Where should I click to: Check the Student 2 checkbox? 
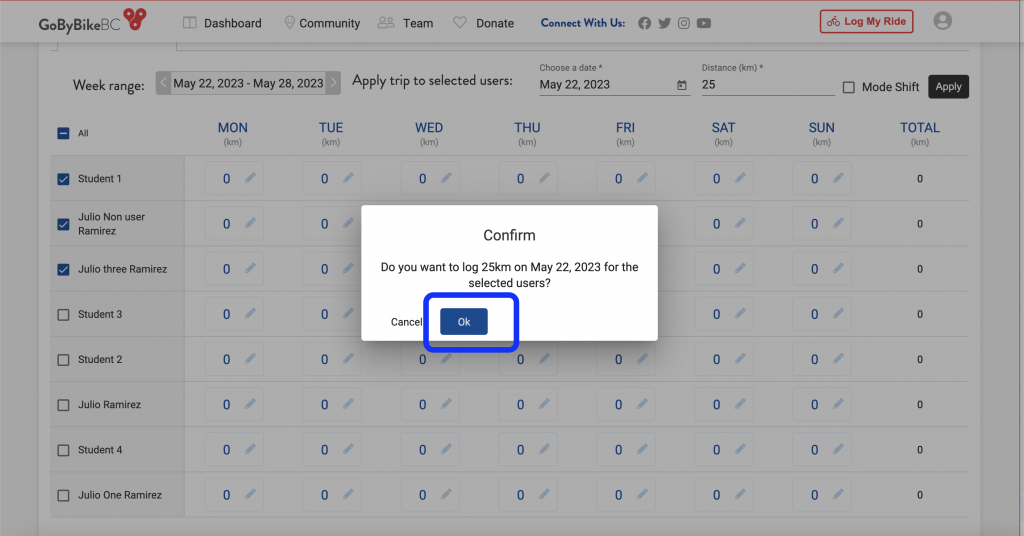[x=63, y=360]
